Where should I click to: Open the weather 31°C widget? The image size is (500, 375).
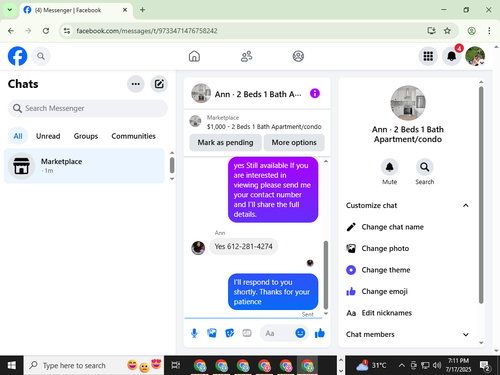tap(371, 366)
